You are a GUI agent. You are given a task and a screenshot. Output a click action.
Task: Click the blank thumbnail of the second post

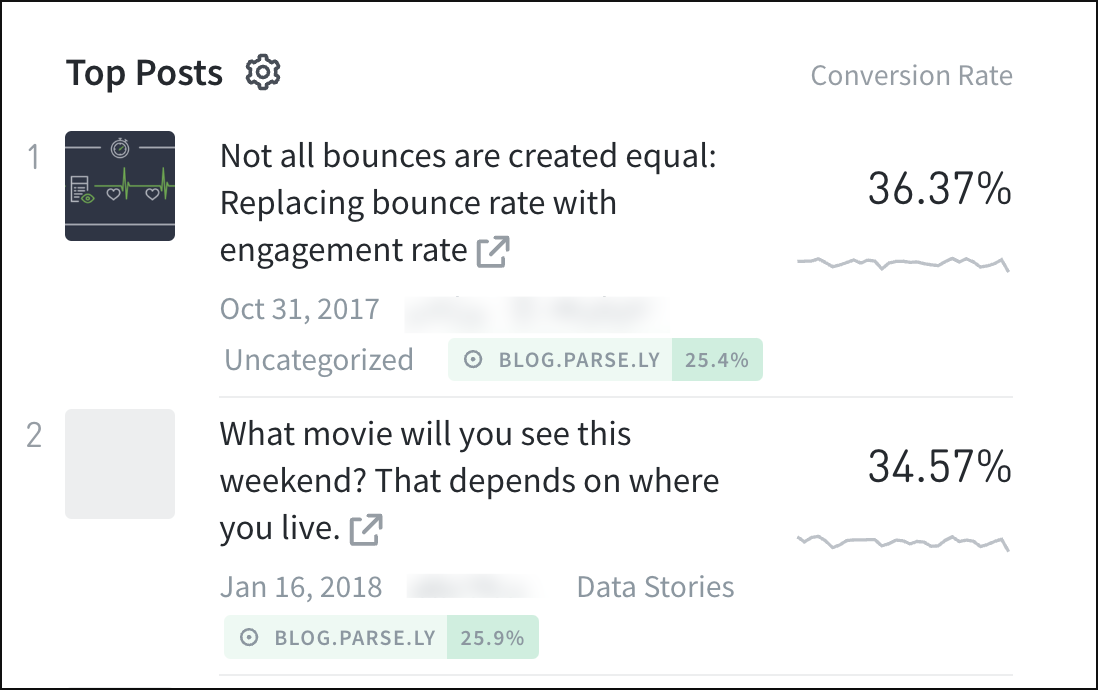tap(120, 465)
